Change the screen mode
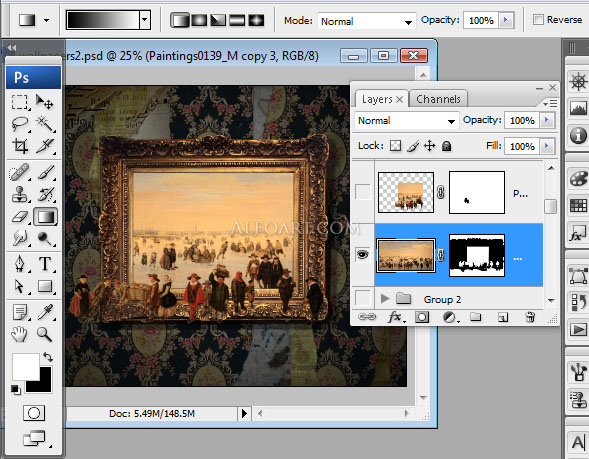 point(34,438)
